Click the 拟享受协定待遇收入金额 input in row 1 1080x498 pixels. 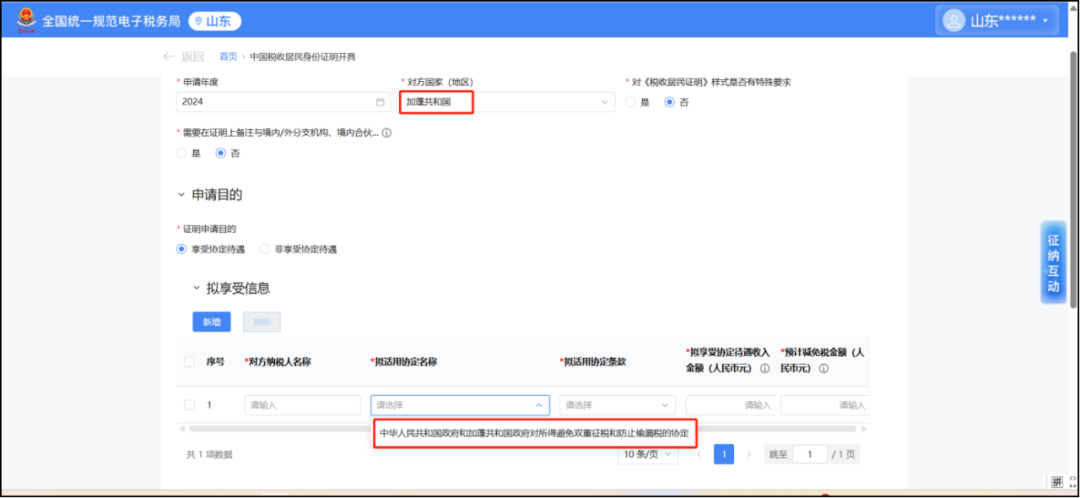730,405
